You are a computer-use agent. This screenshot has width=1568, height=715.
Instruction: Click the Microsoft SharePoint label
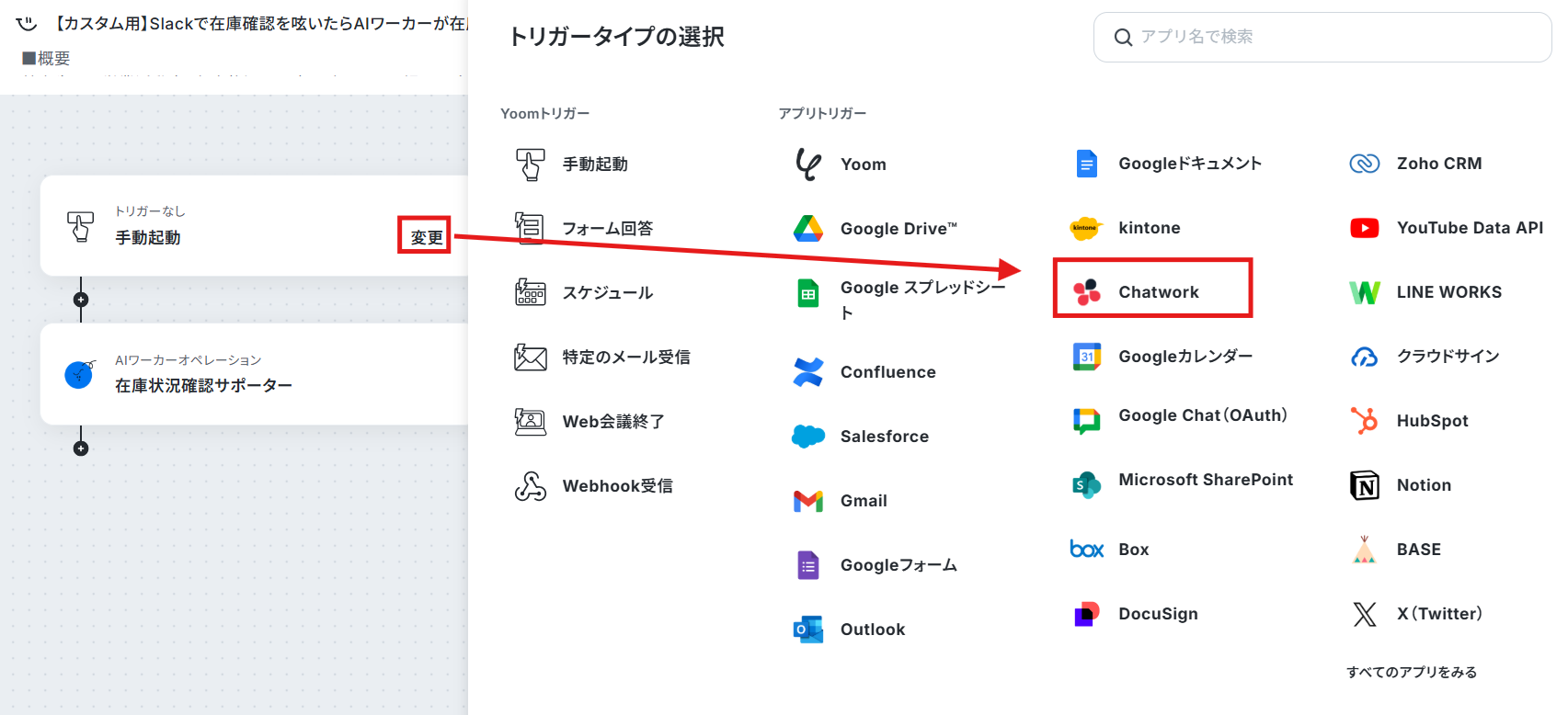[1206, 480]
